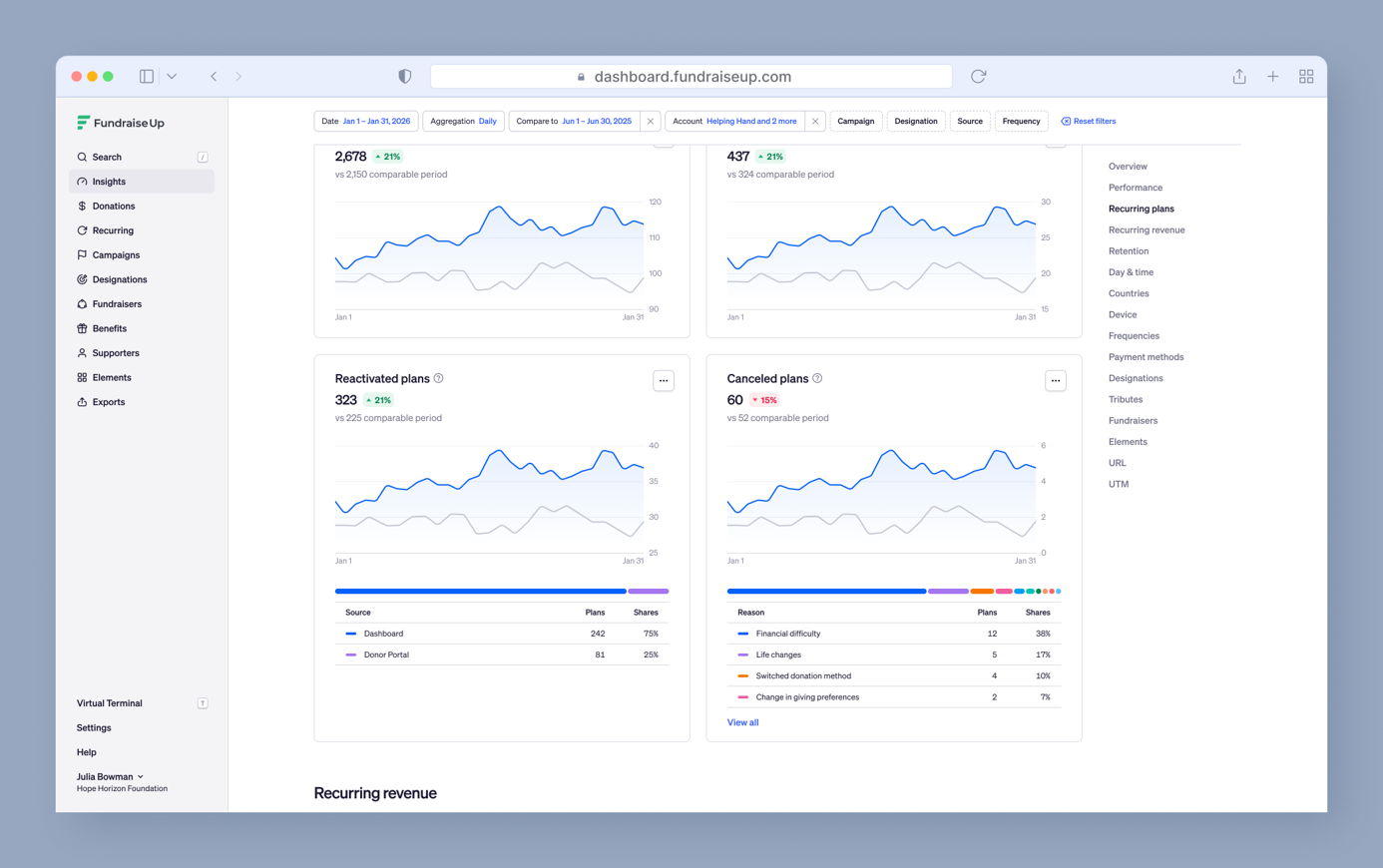Click View all under cancellation reasons
The image size is (1383, 868).
742,722
